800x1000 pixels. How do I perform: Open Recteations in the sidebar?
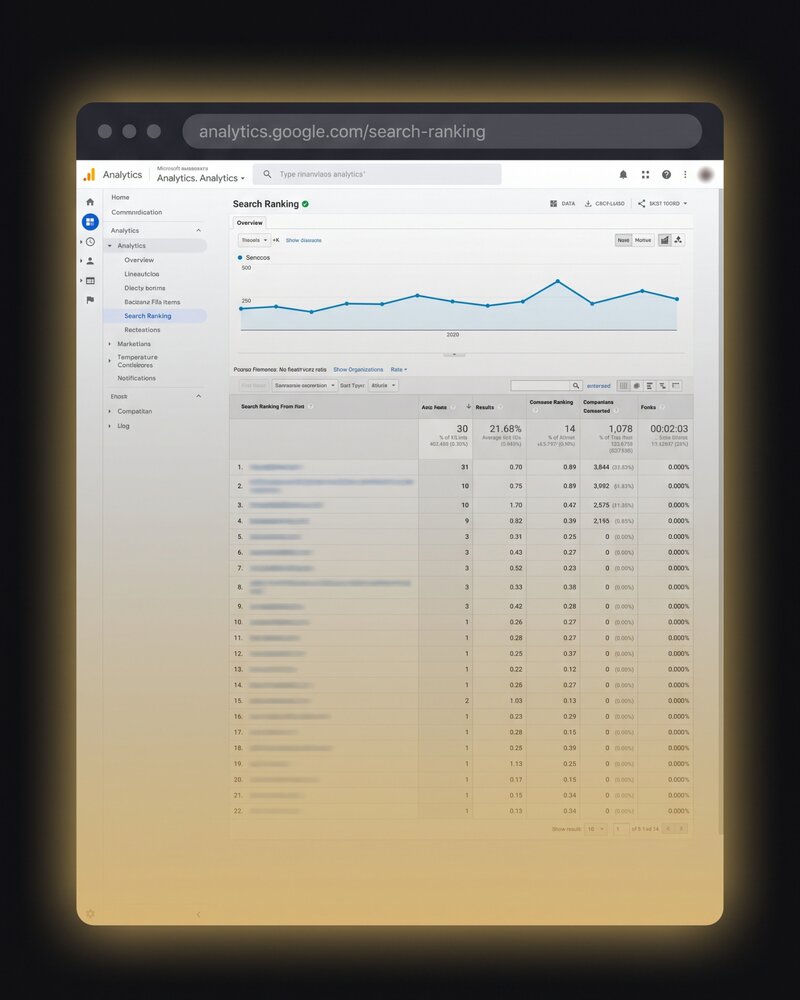[142, 330]
